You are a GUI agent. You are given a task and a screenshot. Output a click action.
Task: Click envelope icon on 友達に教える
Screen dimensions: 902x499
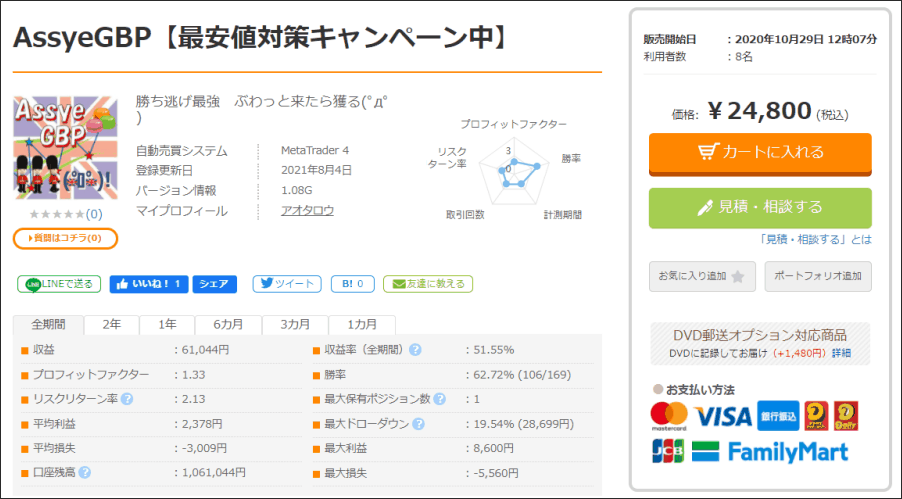point(399,284)
